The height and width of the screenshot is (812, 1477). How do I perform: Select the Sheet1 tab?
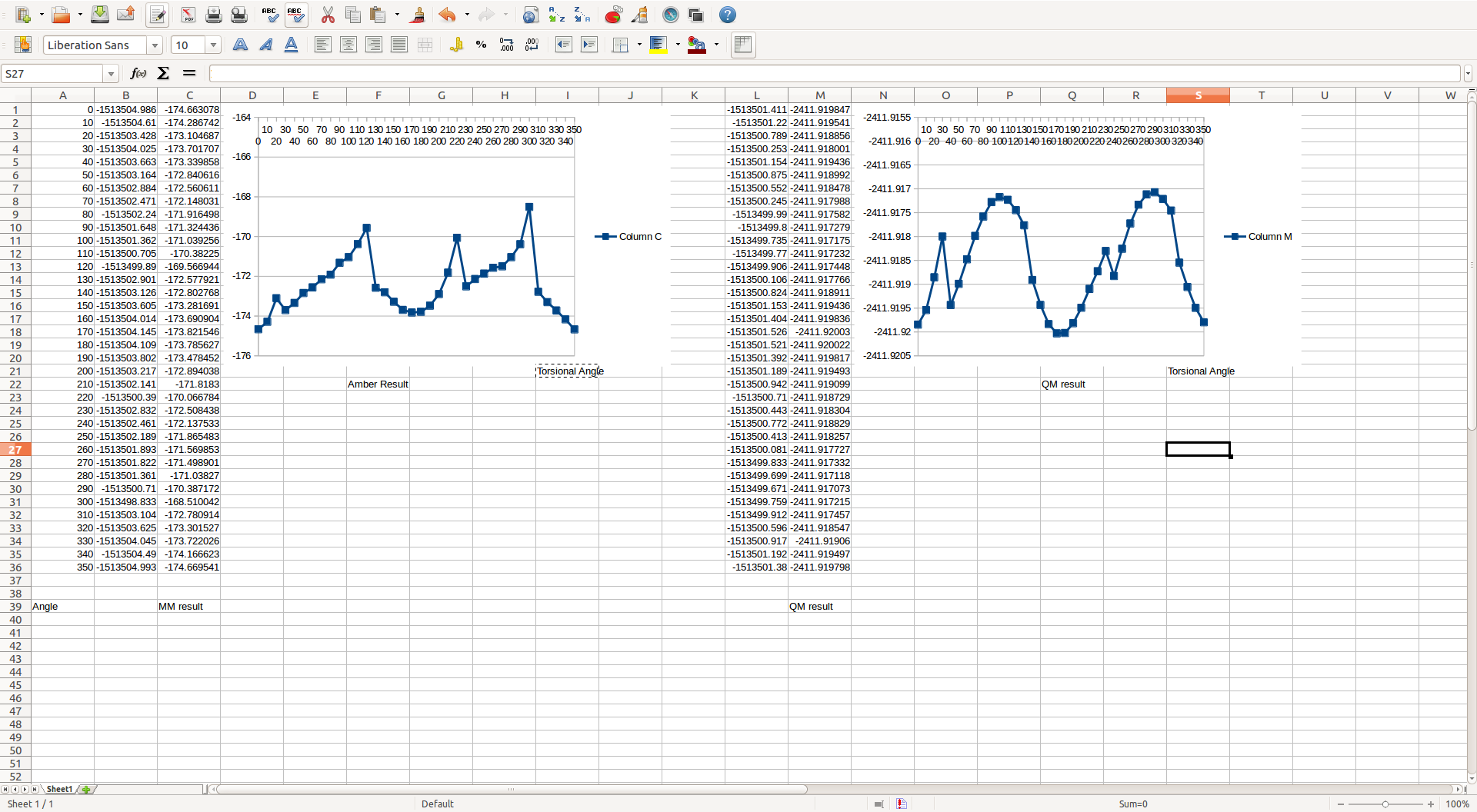tap(59, 789)
